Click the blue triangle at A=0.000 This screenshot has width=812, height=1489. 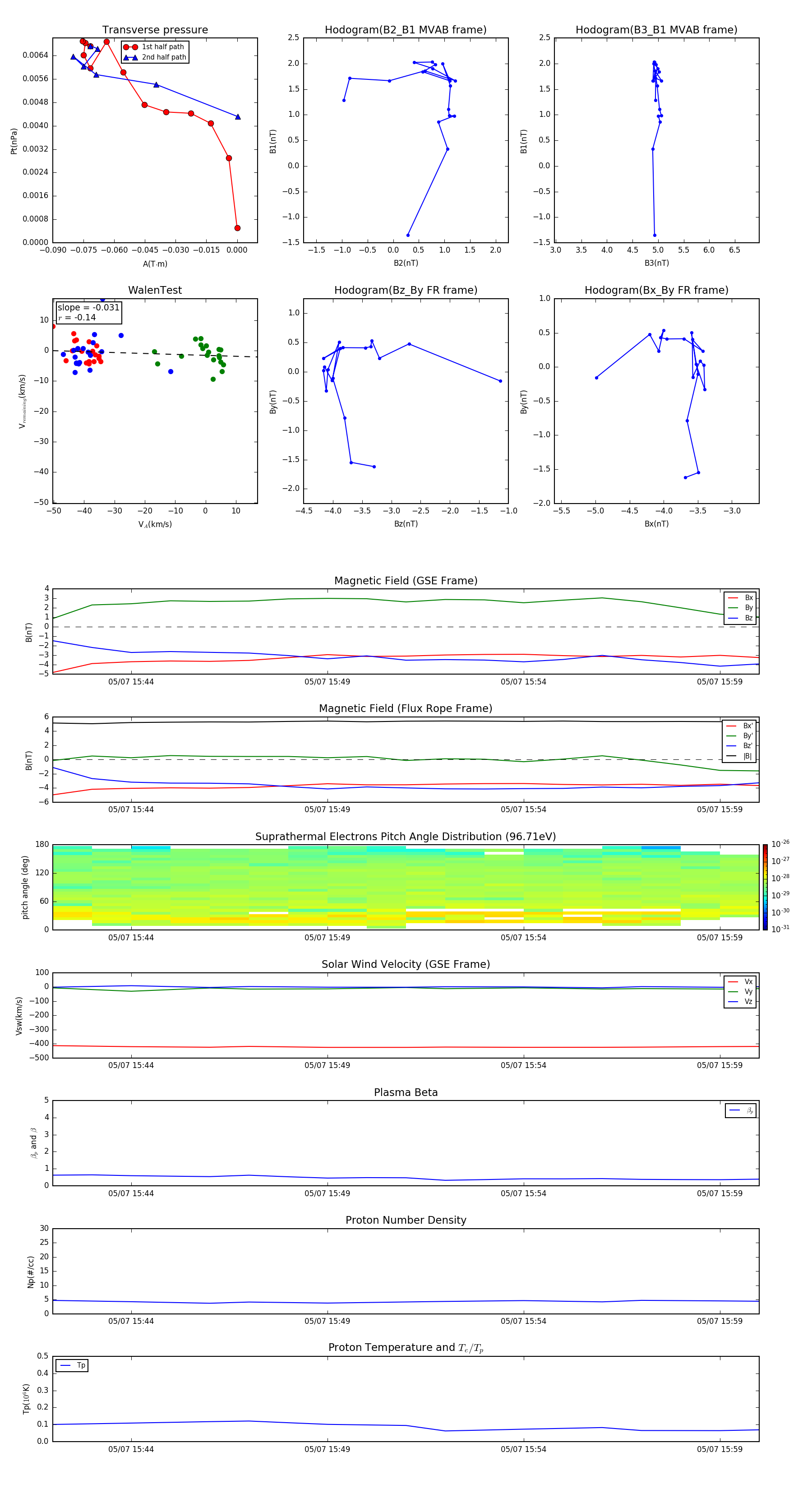click(x=238, y=117)
